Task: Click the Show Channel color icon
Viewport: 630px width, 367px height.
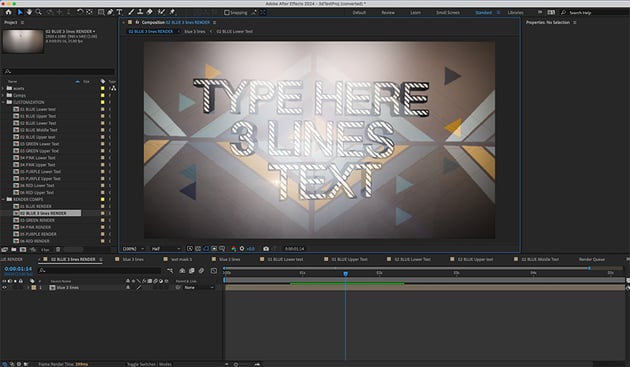Action: (x=234, y=249)
